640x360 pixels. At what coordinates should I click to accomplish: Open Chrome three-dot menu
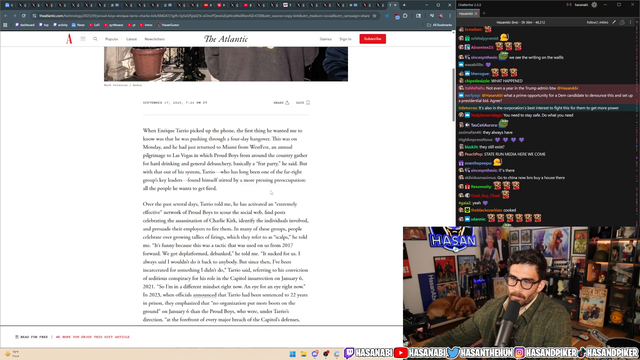[x=450, y=16]
